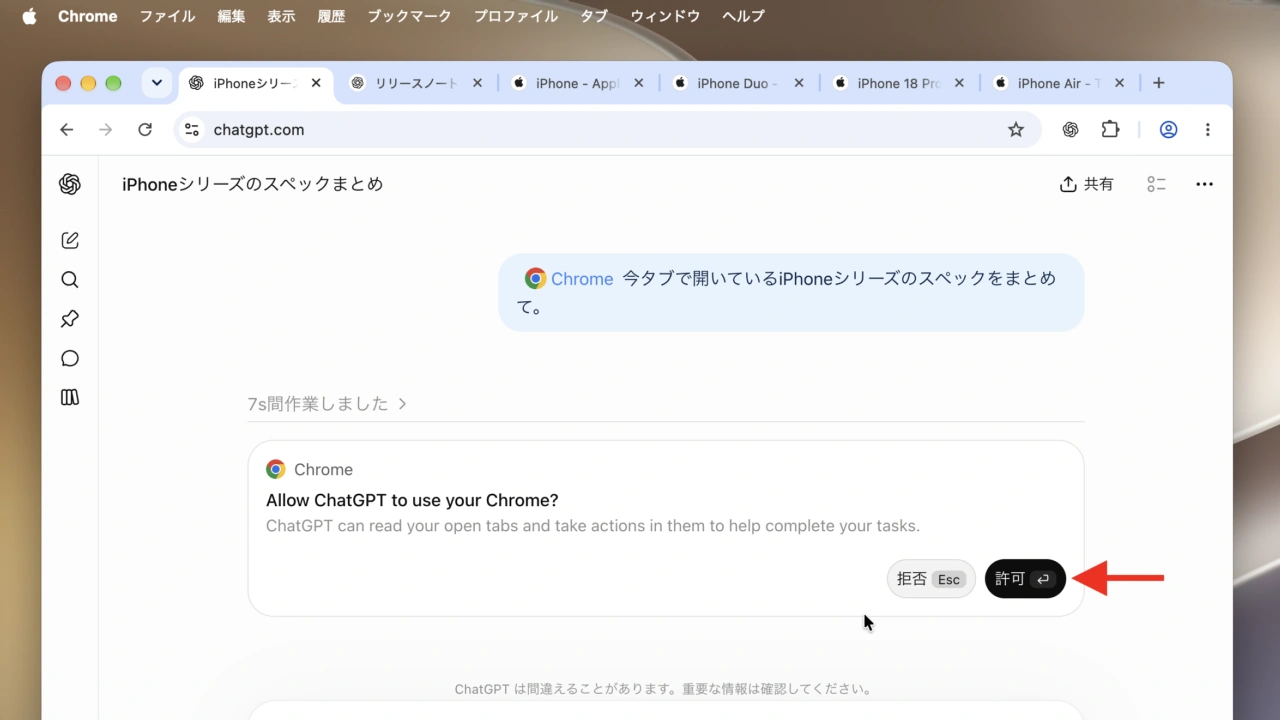Switch to the iPhone Duo tab
Viewport: 1280px width, 720px height.
pyautogui.click(x=739, y=83)
